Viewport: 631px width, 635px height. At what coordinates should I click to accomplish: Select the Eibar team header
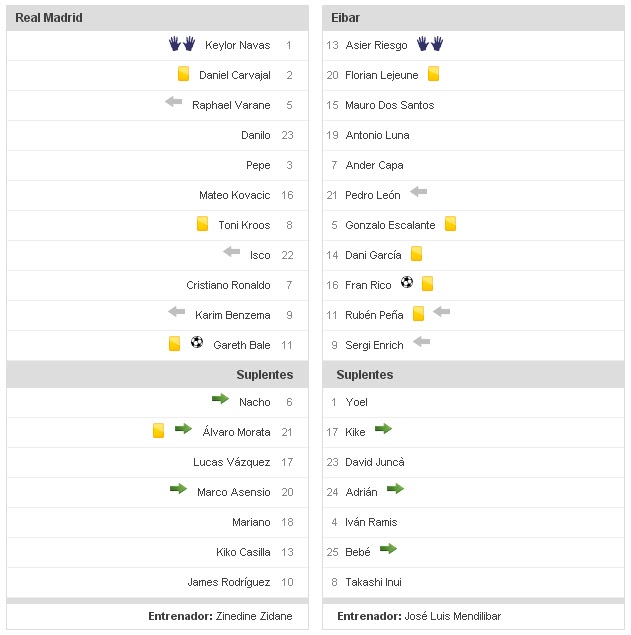coord(346,18)
